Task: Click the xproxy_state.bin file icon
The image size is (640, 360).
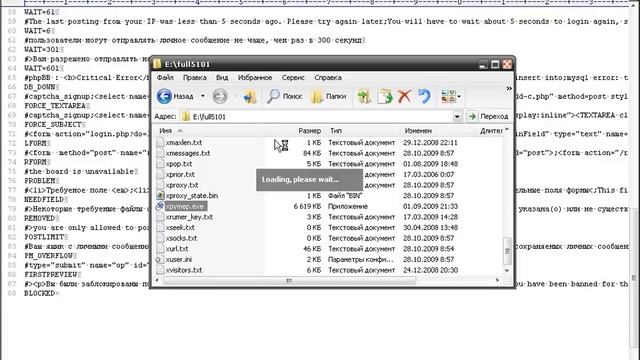Action: pyautogui.click(x=160, y=196)
